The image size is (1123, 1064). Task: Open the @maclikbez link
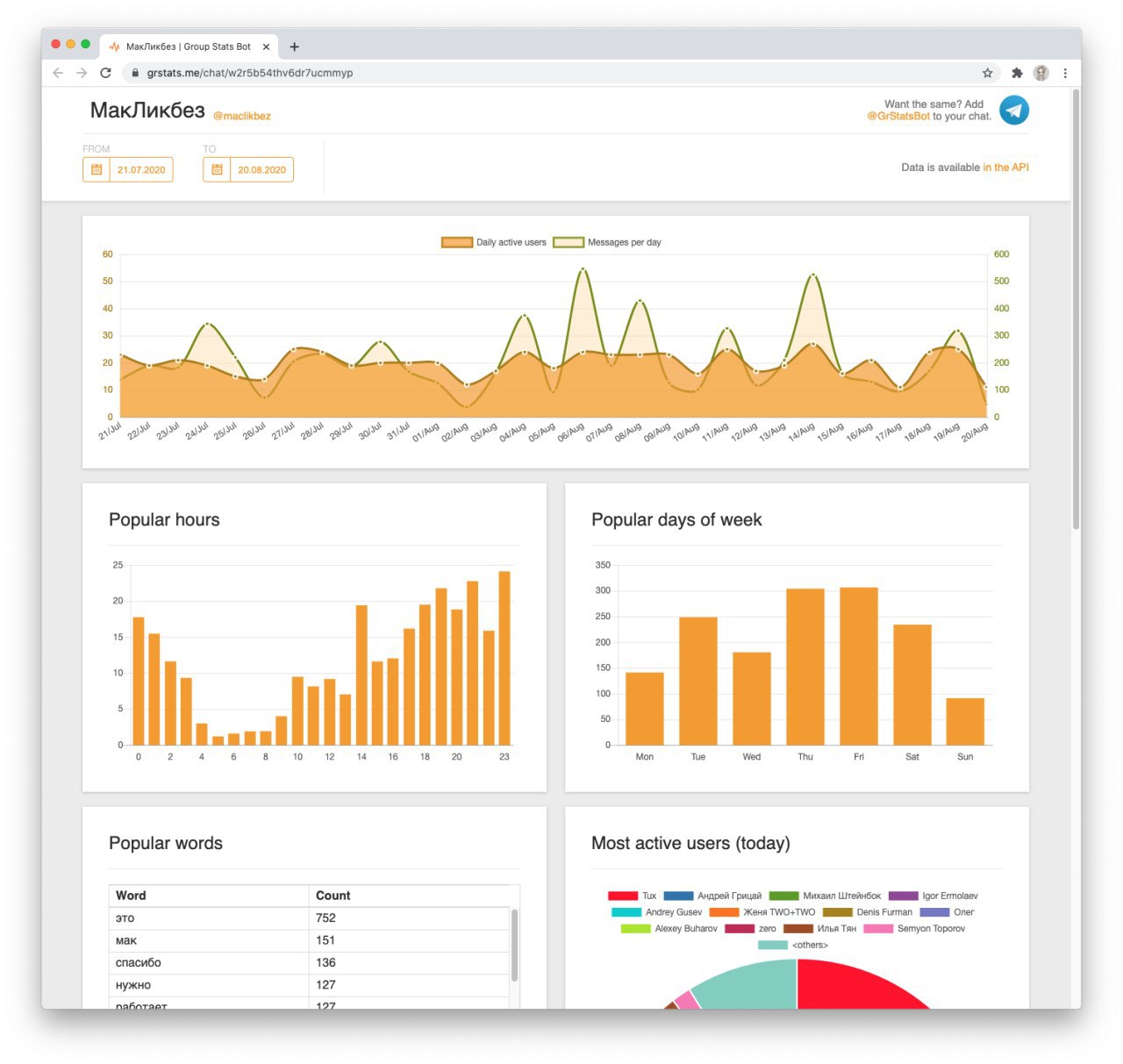[242, 116]
